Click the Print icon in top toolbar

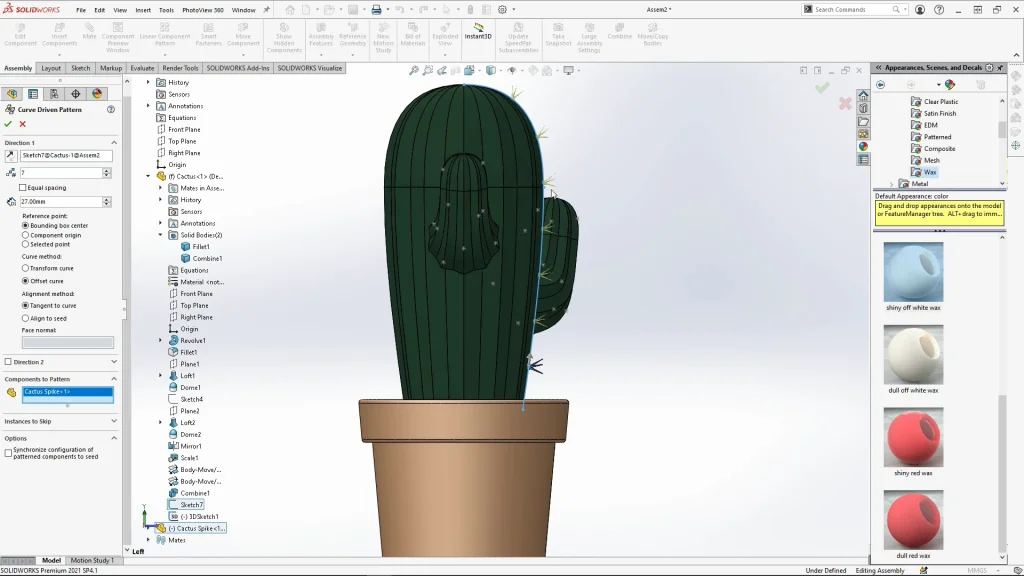376,10
